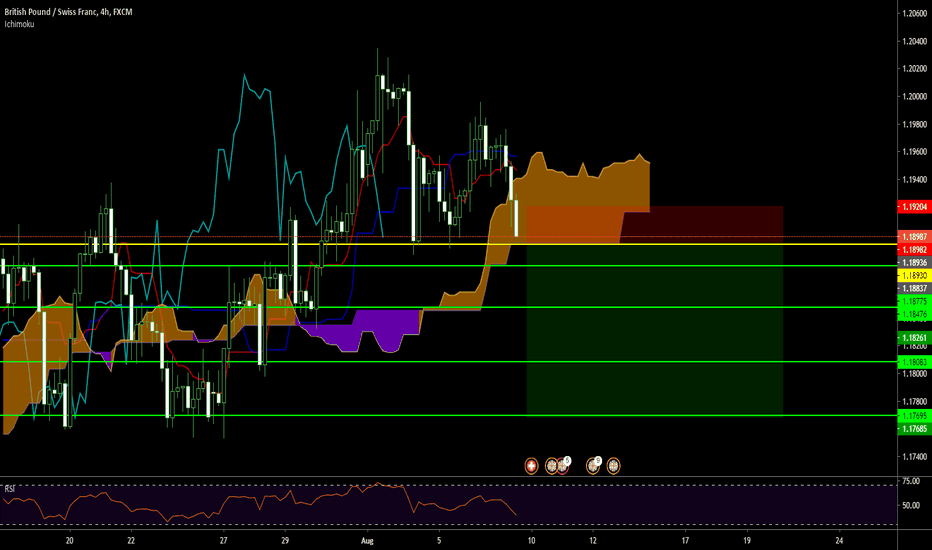This screenshot has height=550, width=932.
Task: Click the gray 1.18936 price label
Action: point(914,263)
